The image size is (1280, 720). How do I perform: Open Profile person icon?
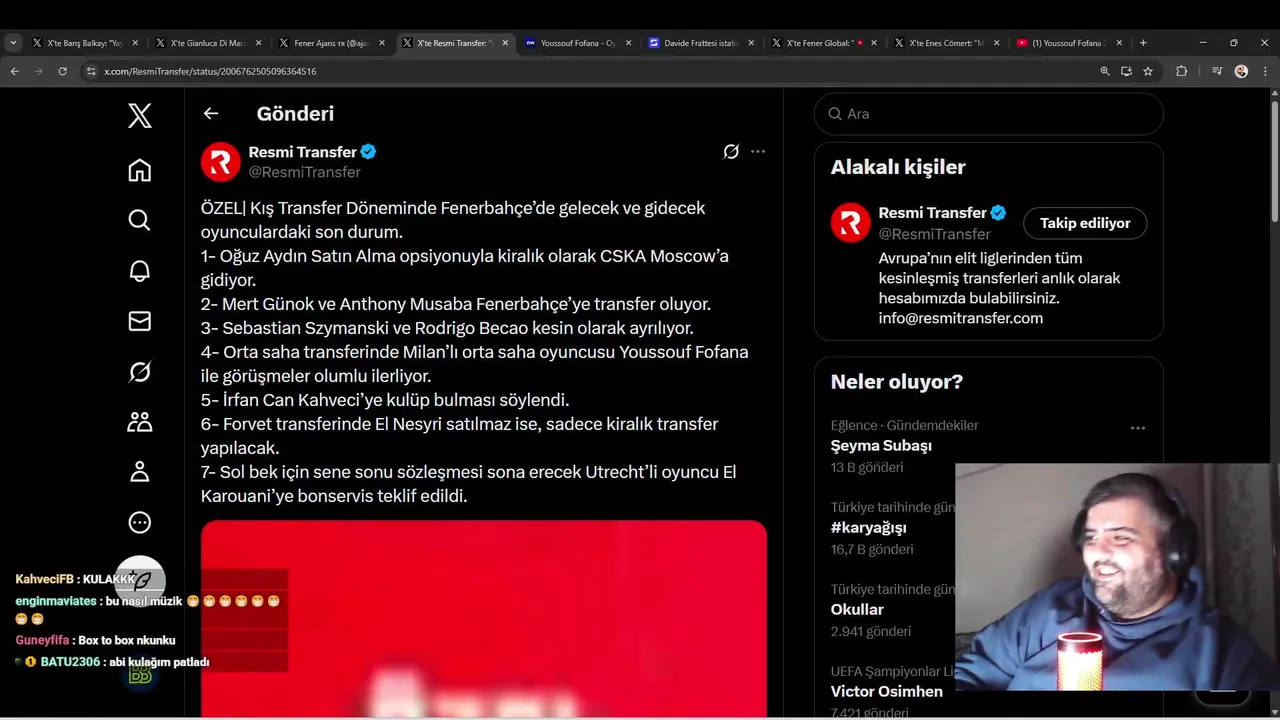(x=140, y=472)
